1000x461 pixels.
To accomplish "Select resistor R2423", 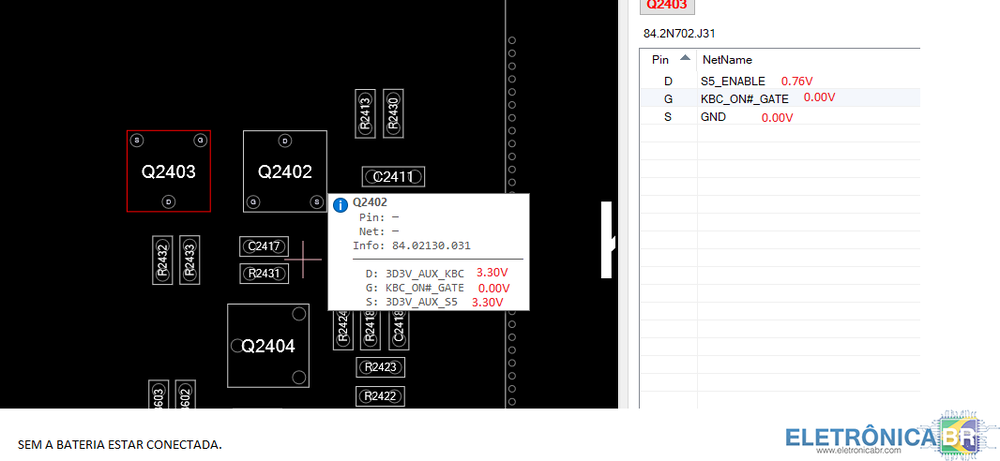I will [380, 367].
